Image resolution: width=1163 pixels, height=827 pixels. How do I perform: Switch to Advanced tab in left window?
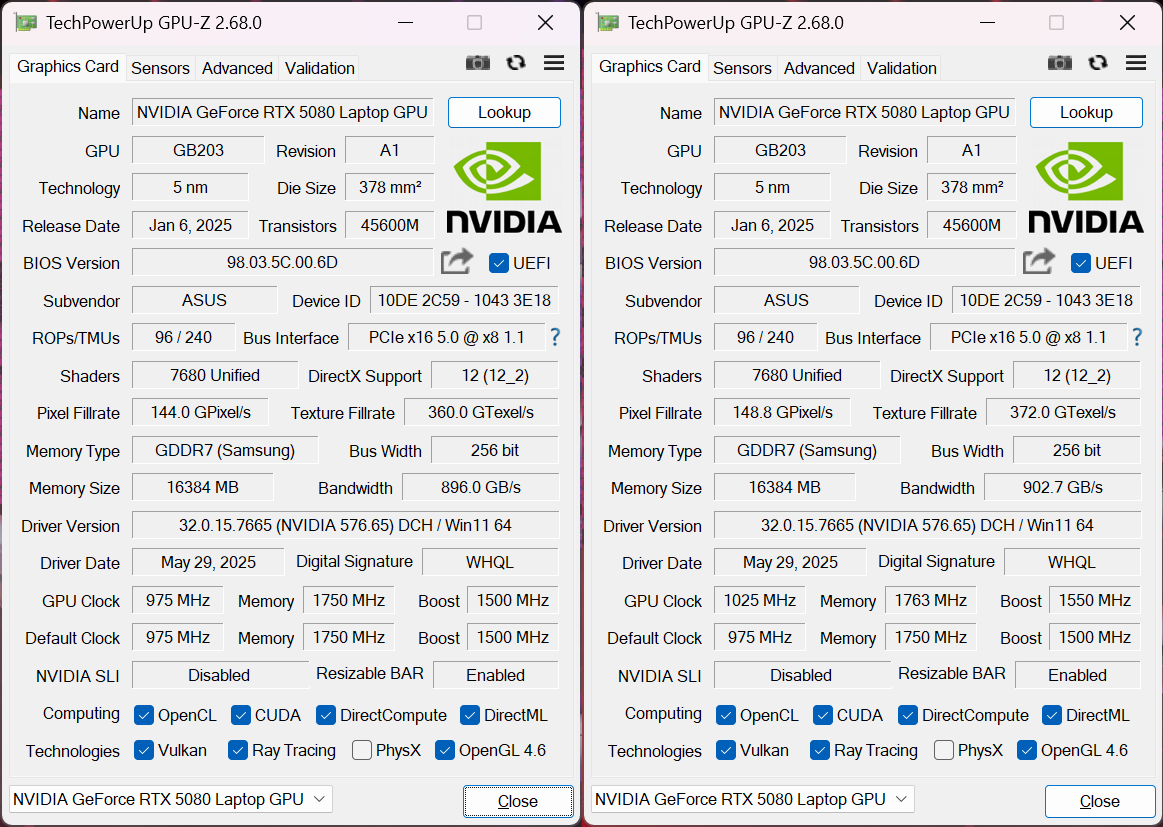pos(237,68)
